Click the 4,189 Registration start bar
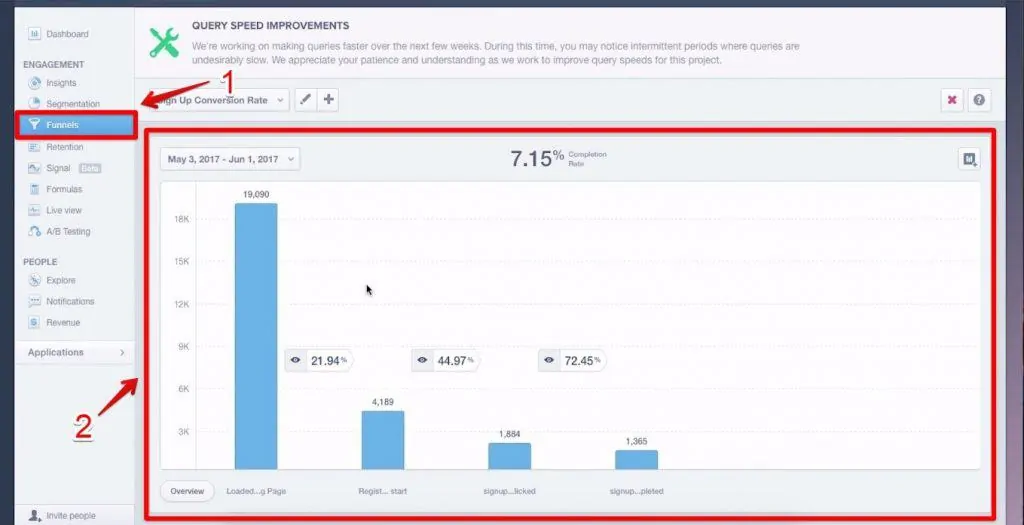 (x=383, y=440)
